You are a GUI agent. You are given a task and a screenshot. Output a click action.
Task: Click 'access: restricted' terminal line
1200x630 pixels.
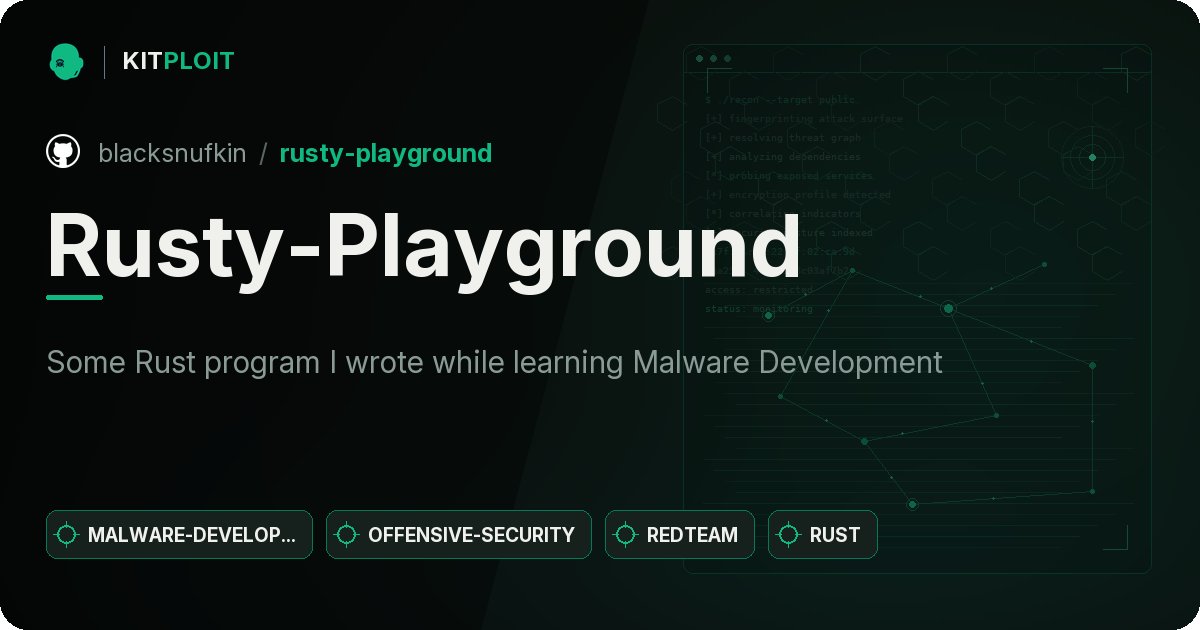pyautogui.click(x=759, y=290)
